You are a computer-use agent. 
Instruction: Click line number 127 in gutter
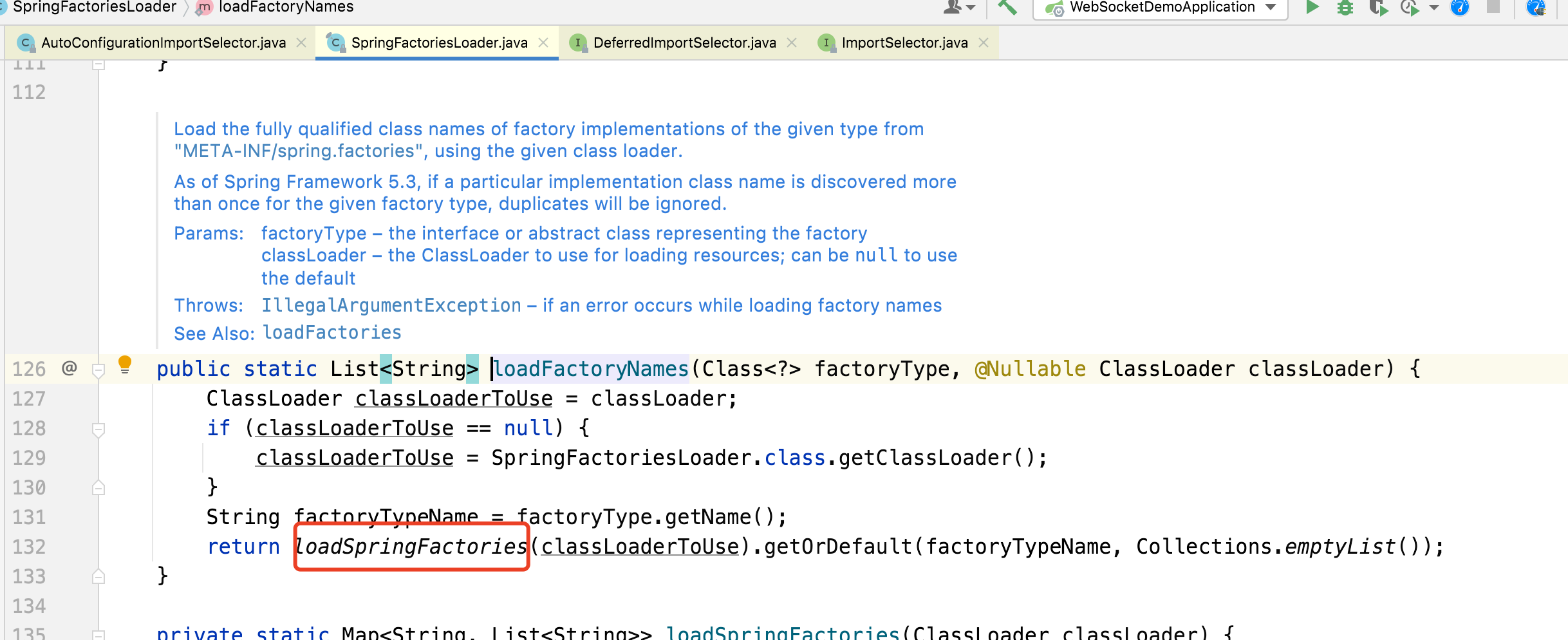pos(29,399)
